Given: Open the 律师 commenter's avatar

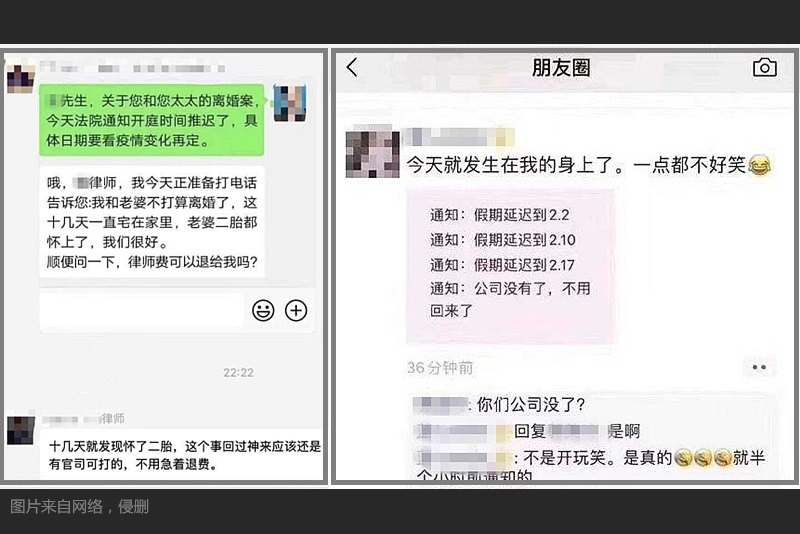Looking at the screenshot, I should (x=20, y=430).
